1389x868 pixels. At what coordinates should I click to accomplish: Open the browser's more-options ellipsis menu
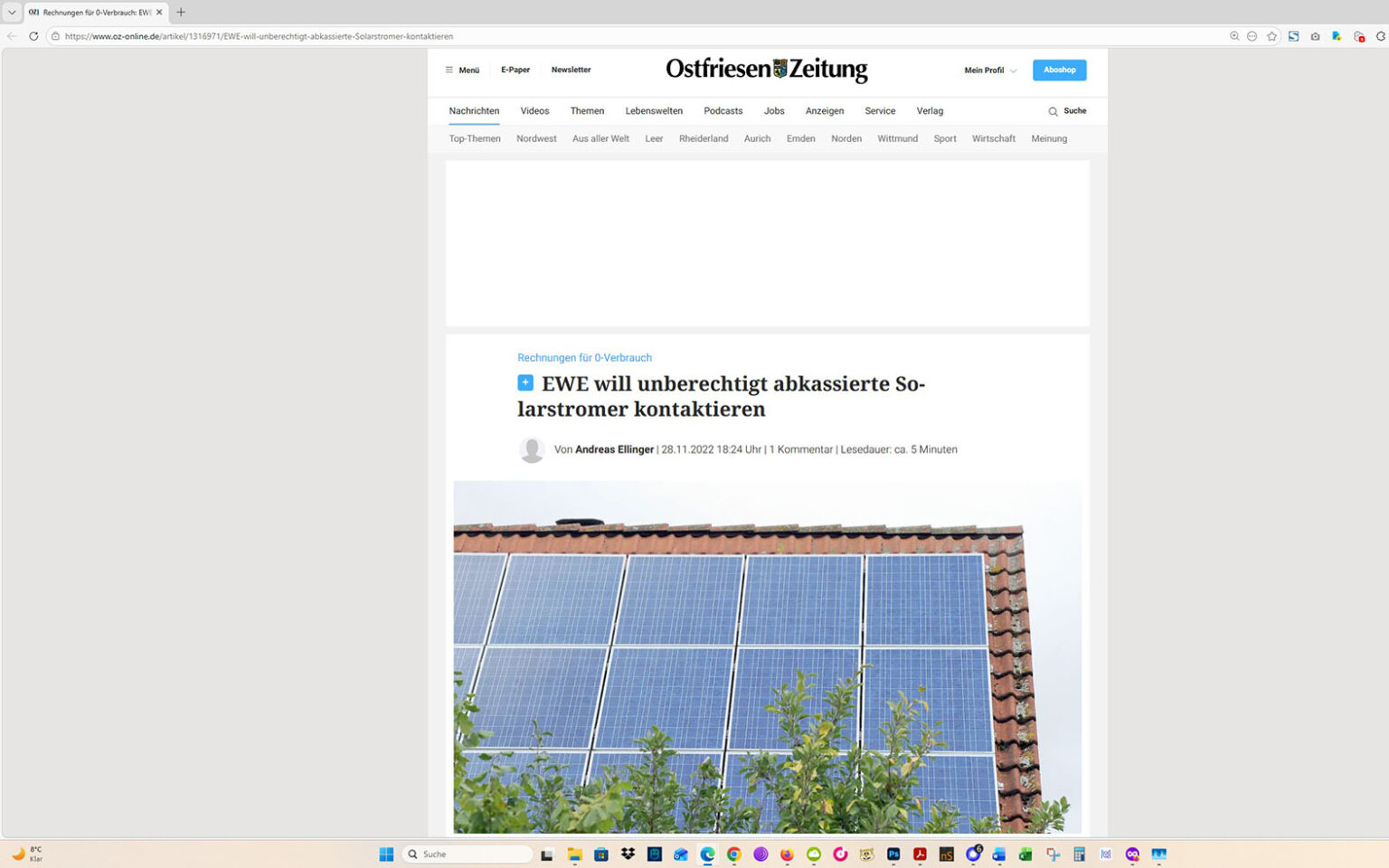coord(1252,36)
